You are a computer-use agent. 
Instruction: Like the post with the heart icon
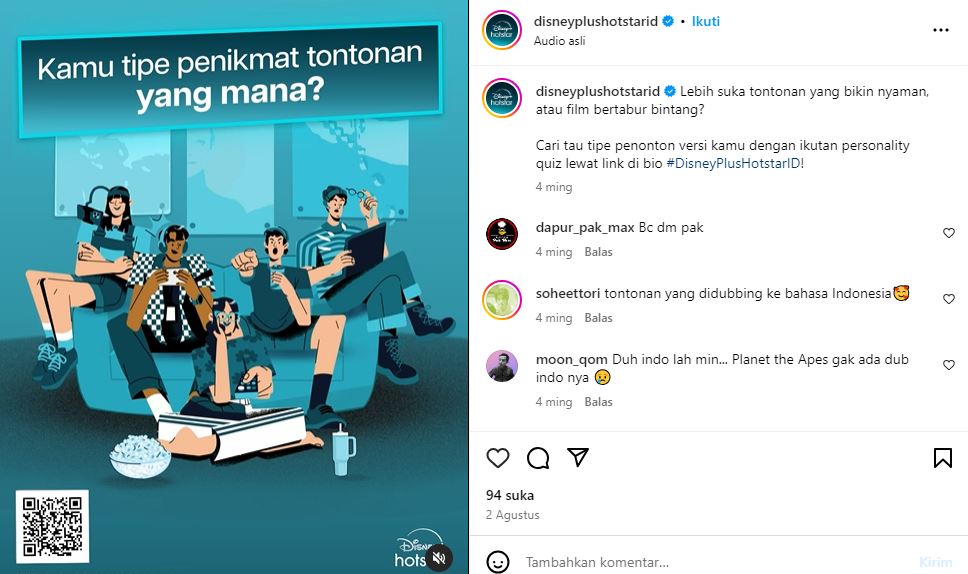tap(498, 458)
